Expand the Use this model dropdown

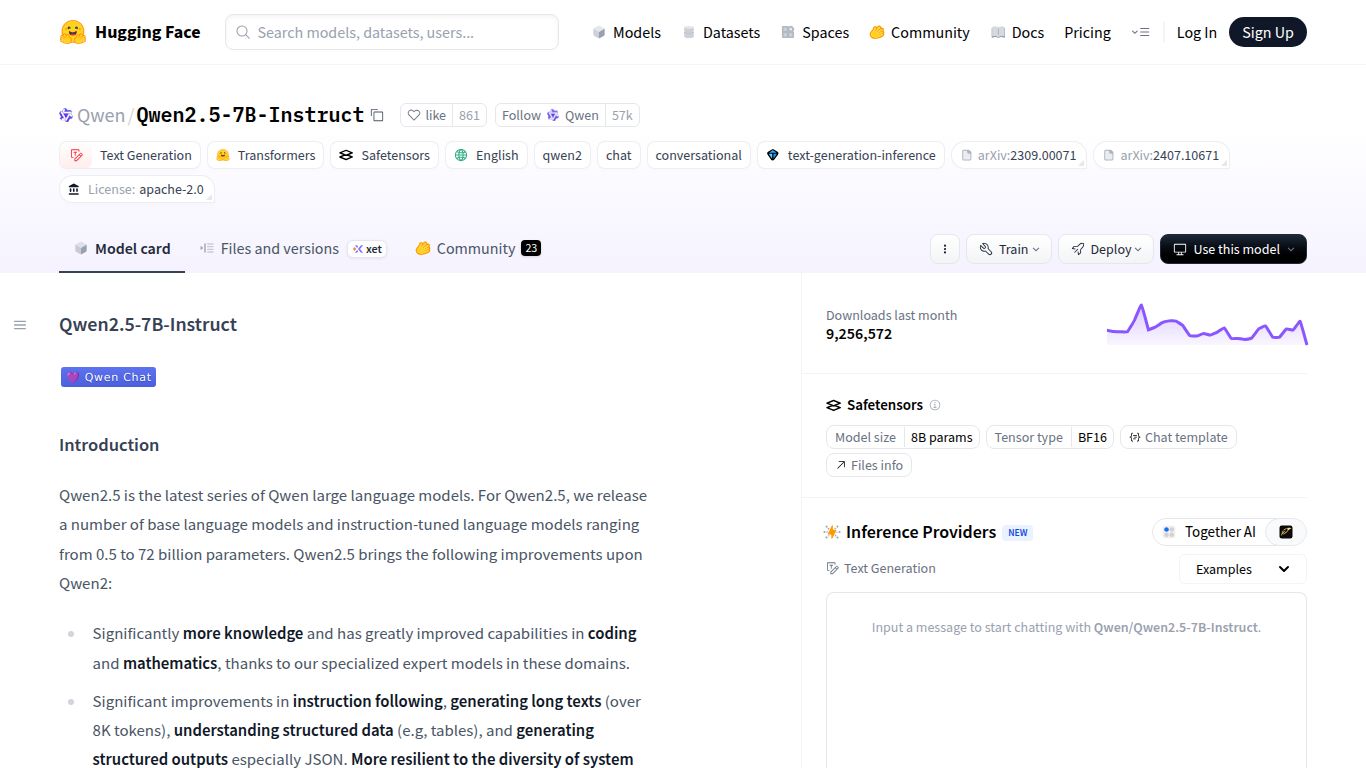1233,249
